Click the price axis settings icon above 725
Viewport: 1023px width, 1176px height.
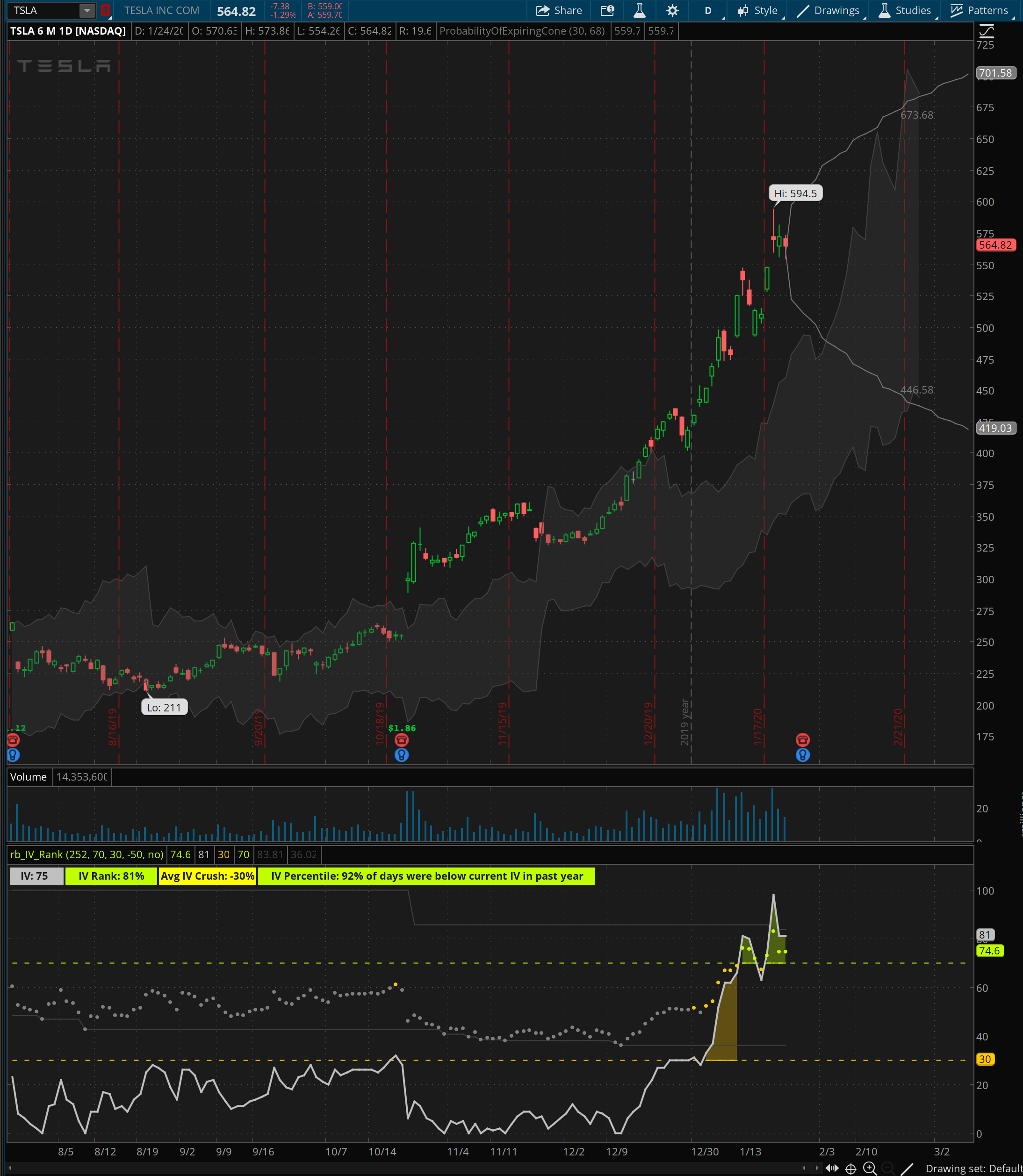click(x=986, y=30)
